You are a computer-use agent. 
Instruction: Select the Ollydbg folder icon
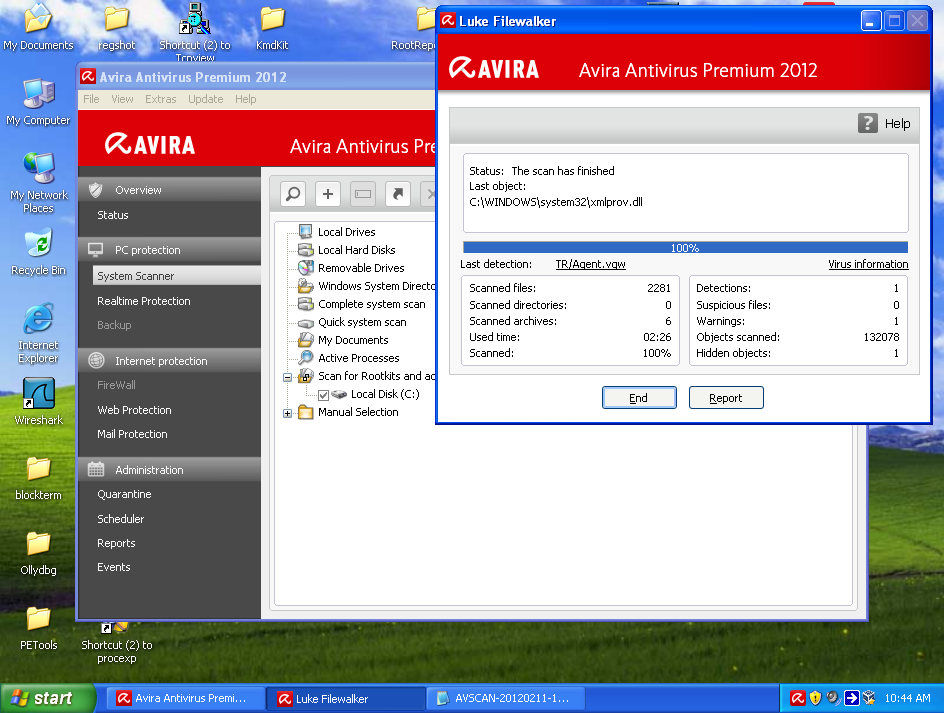[x=38, y=552]
